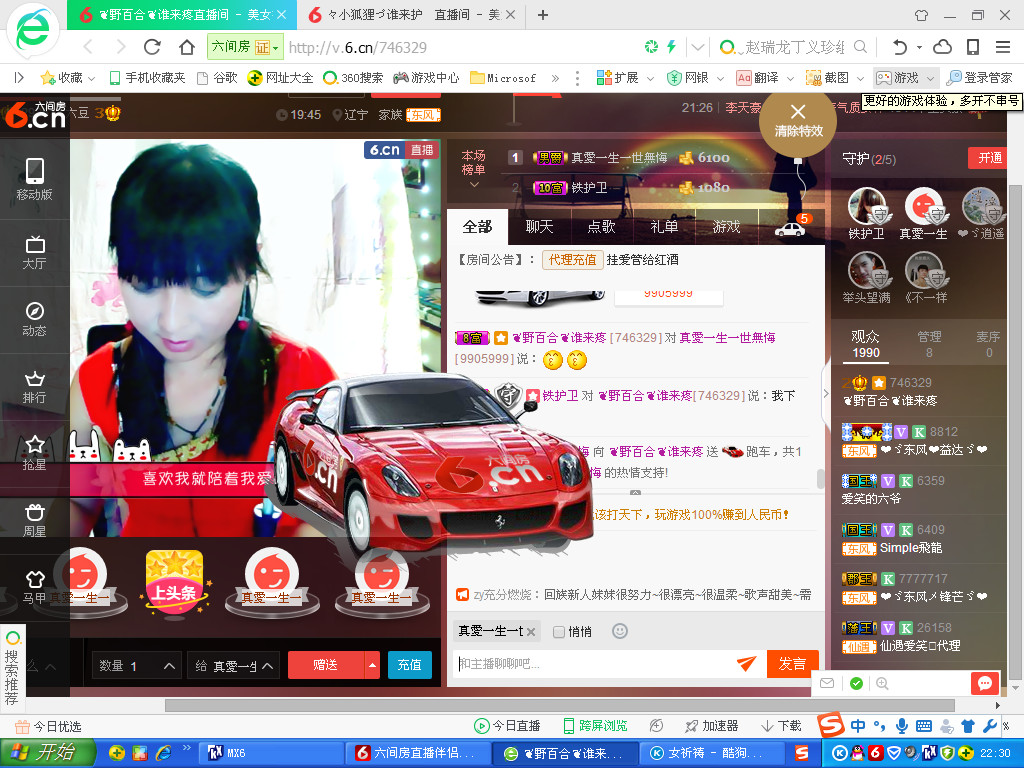Switch to 全部 chat tab
Screen dimensions: 1024x768
click(477, 227)
